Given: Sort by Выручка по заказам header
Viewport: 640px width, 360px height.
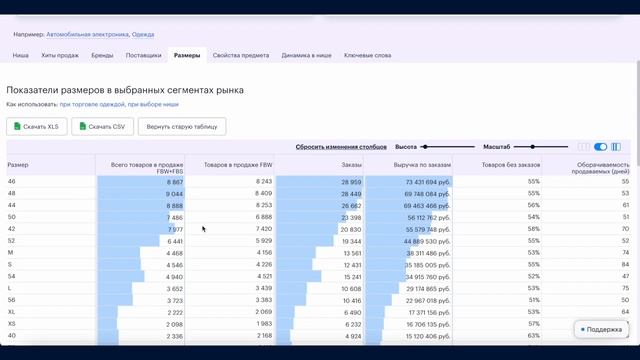Looking at the screenshot, I should click(422, 165).
